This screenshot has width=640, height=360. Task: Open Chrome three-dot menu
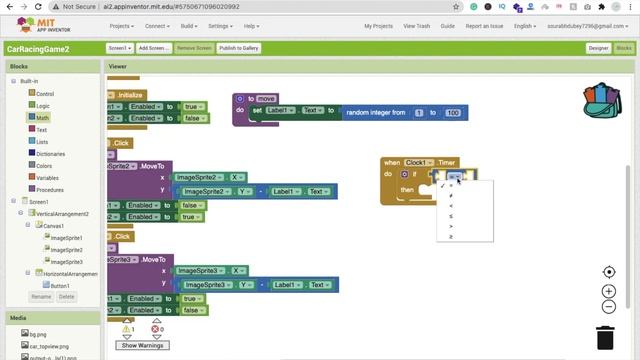630,7
